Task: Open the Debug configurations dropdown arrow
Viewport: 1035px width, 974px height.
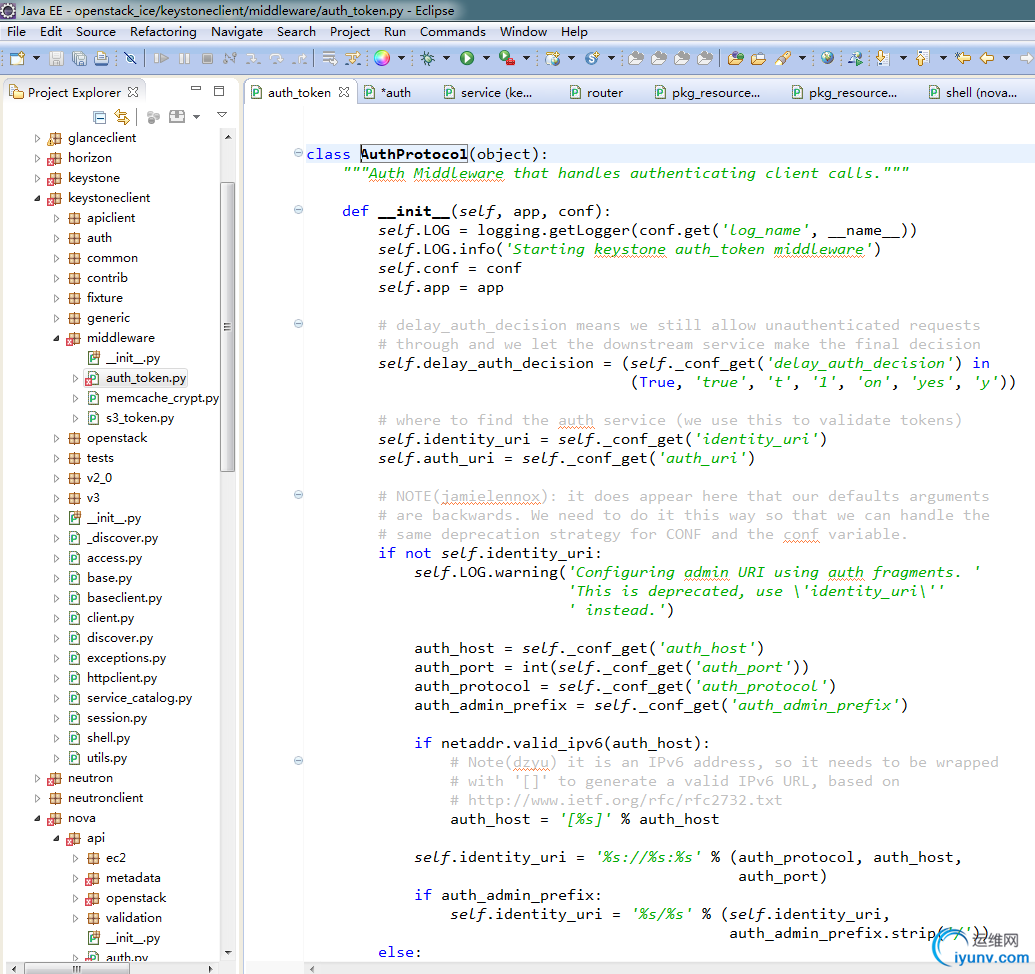Action: coord(446,59)
